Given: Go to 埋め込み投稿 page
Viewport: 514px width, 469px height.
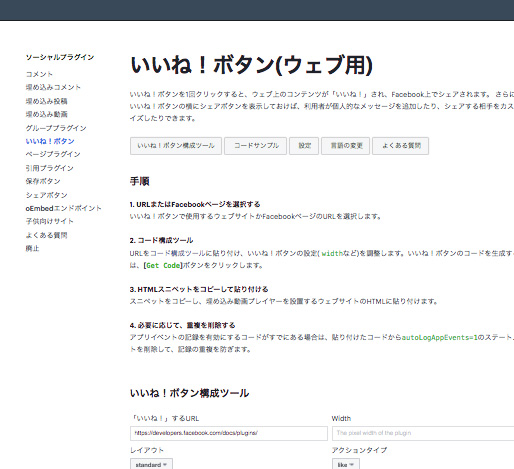Looking at the screenshot, I should (46, 101).
